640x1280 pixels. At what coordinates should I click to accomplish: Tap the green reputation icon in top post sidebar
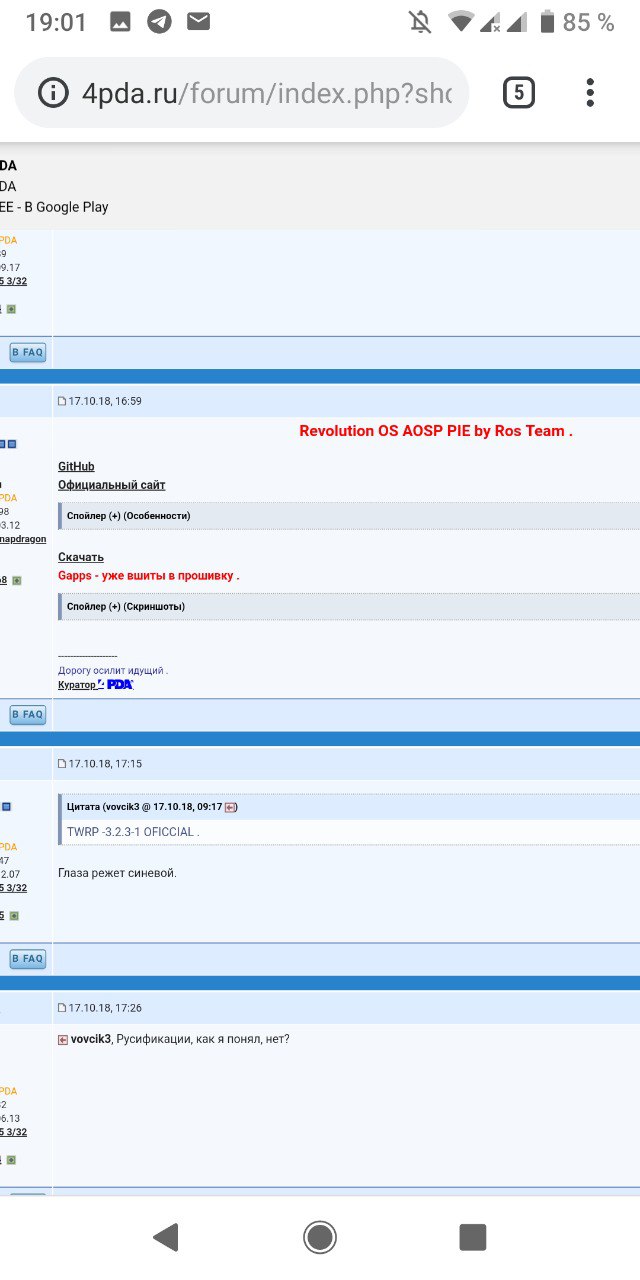[x=11, y=309]
